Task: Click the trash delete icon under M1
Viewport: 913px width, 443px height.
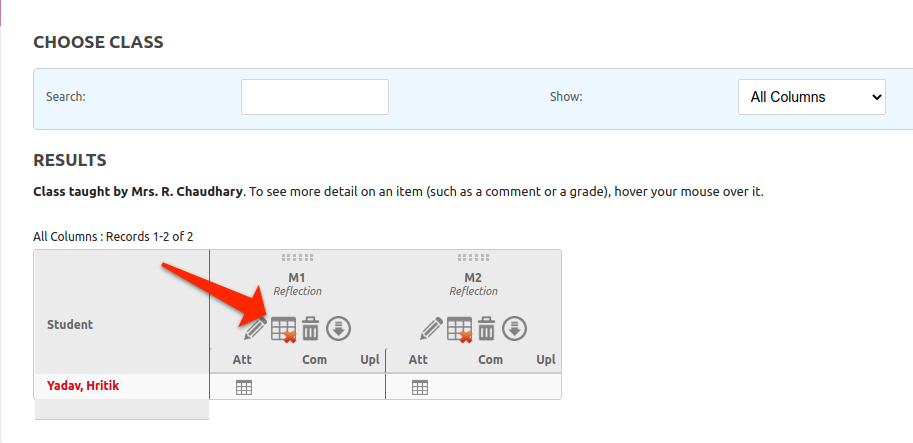Action: (x=310, y=329)
